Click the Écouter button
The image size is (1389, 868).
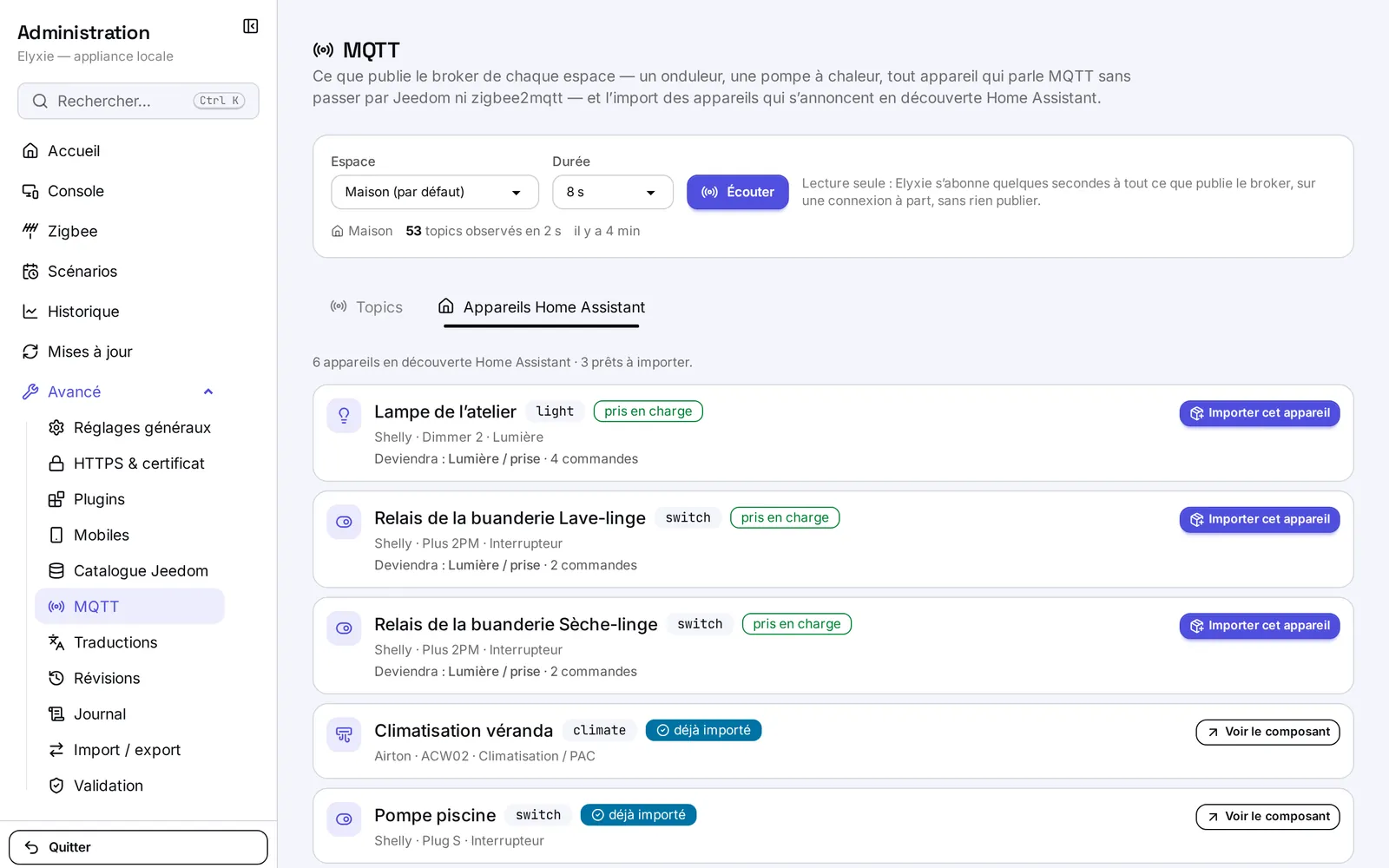tap(738, 192)
